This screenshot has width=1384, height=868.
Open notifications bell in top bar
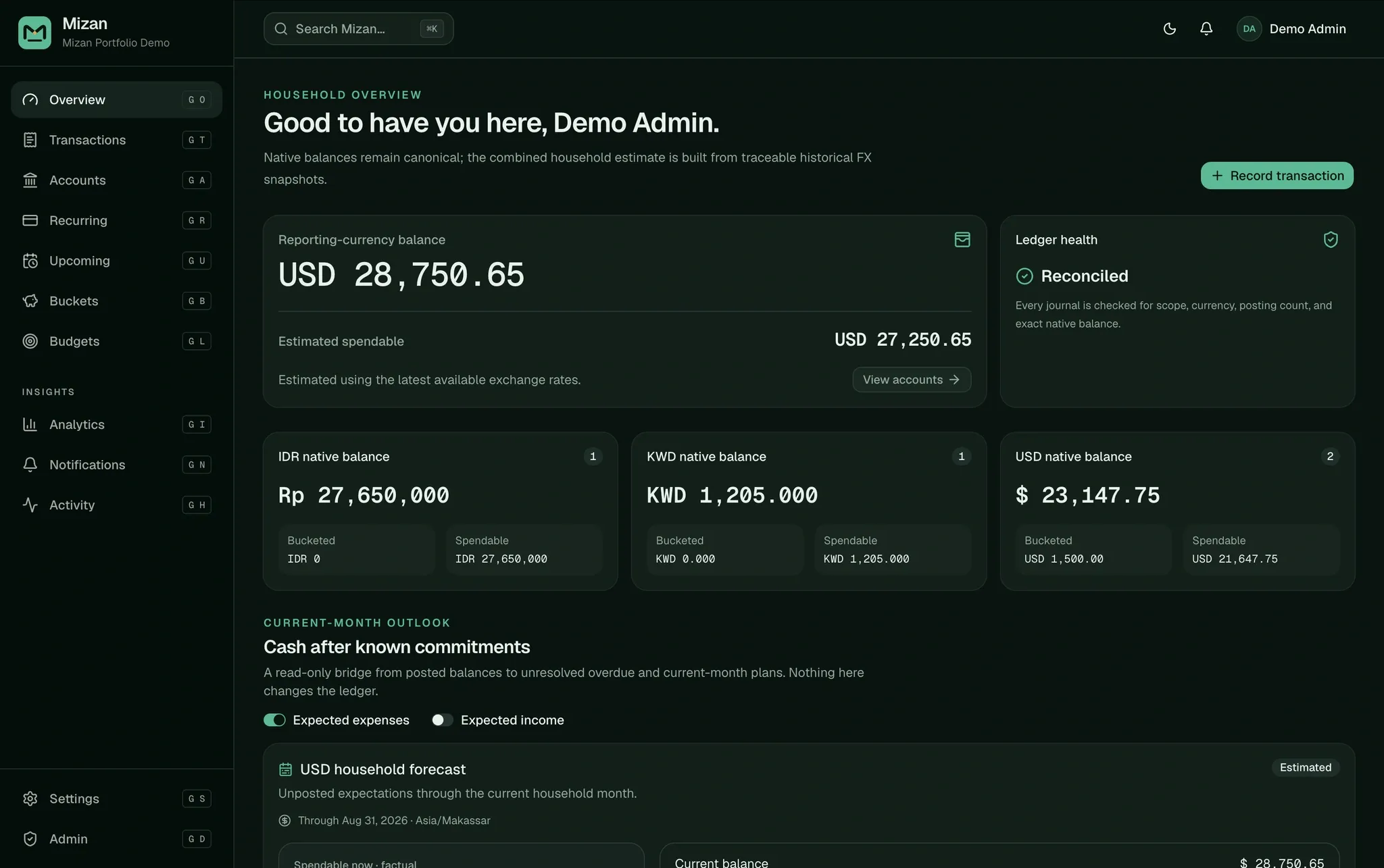click(1206, 29)
